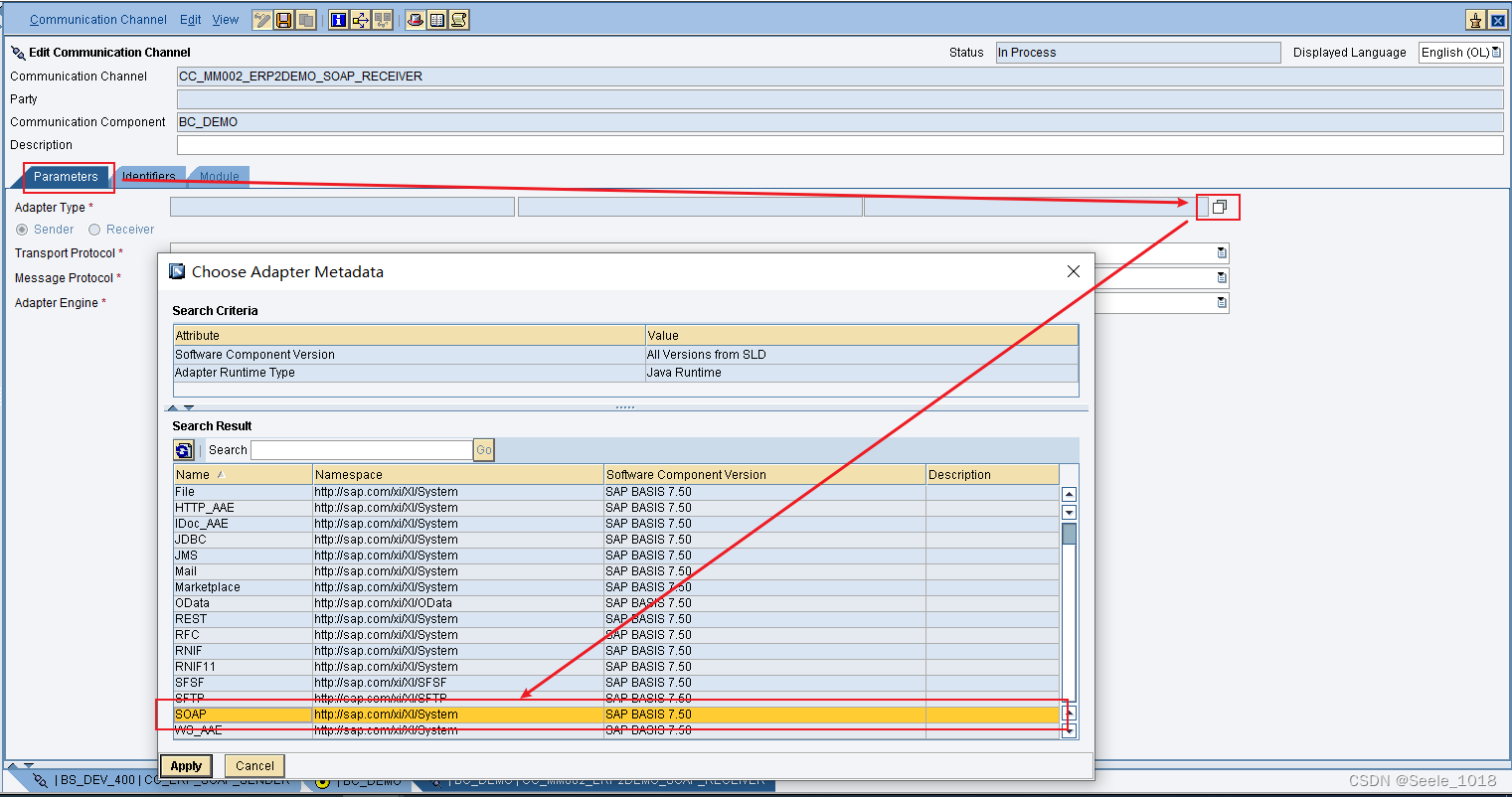Open the Adapter Engine dropdown
This screenshot has height=797, width=1512.
pyautogui.click(x=1222, y=303)
